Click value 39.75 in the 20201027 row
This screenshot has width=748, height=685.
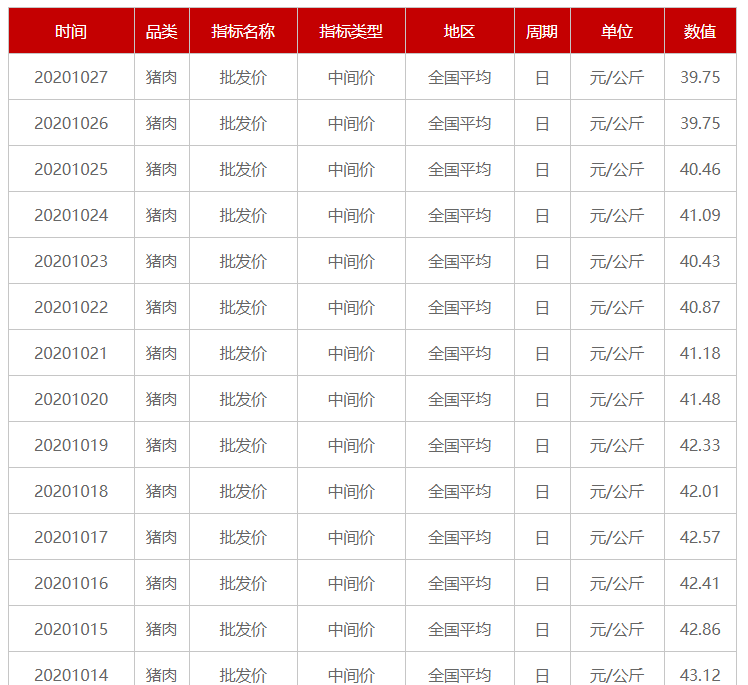700,77
